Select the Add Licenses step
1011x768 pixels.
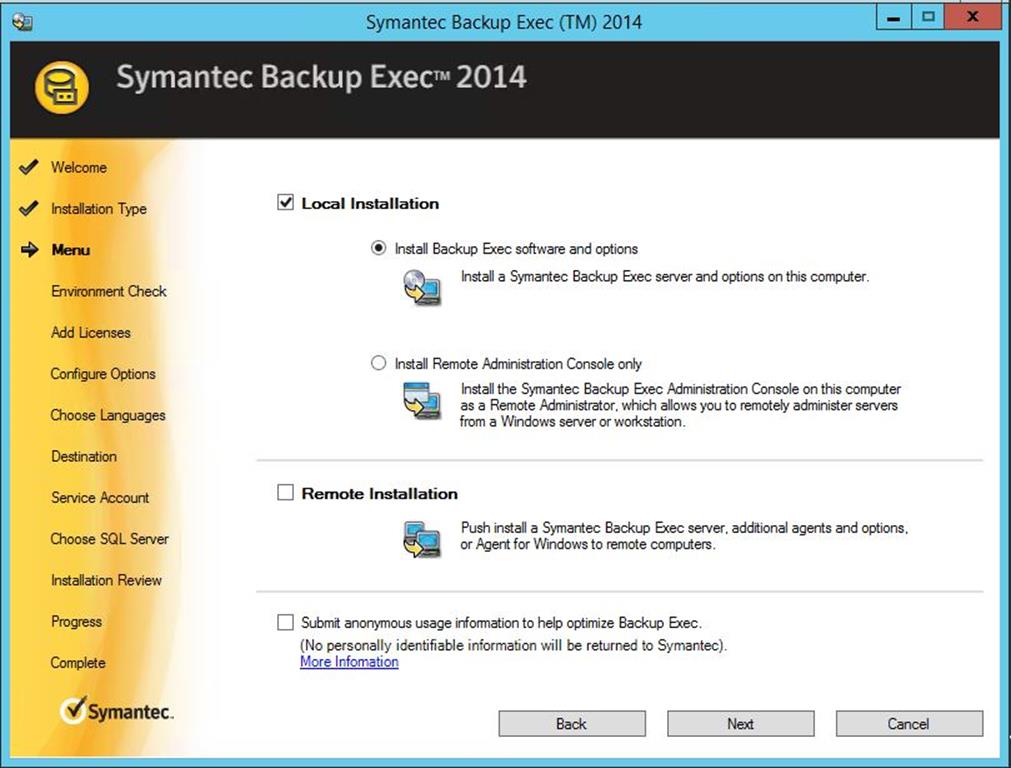pos(91,332)
